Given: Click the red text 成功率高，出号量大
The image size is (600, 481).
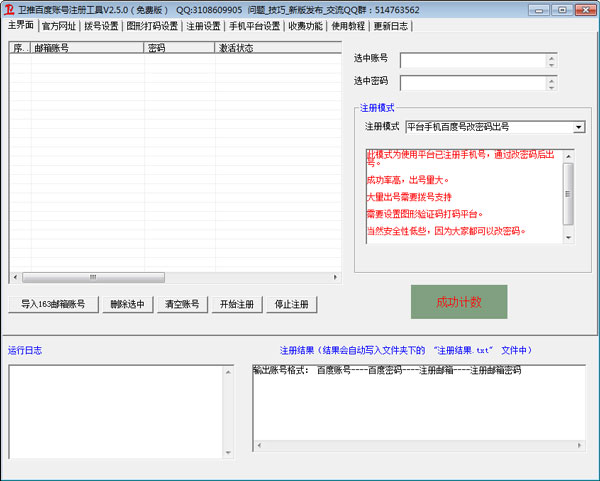Looking at the screenshot, I should (408, 180).
